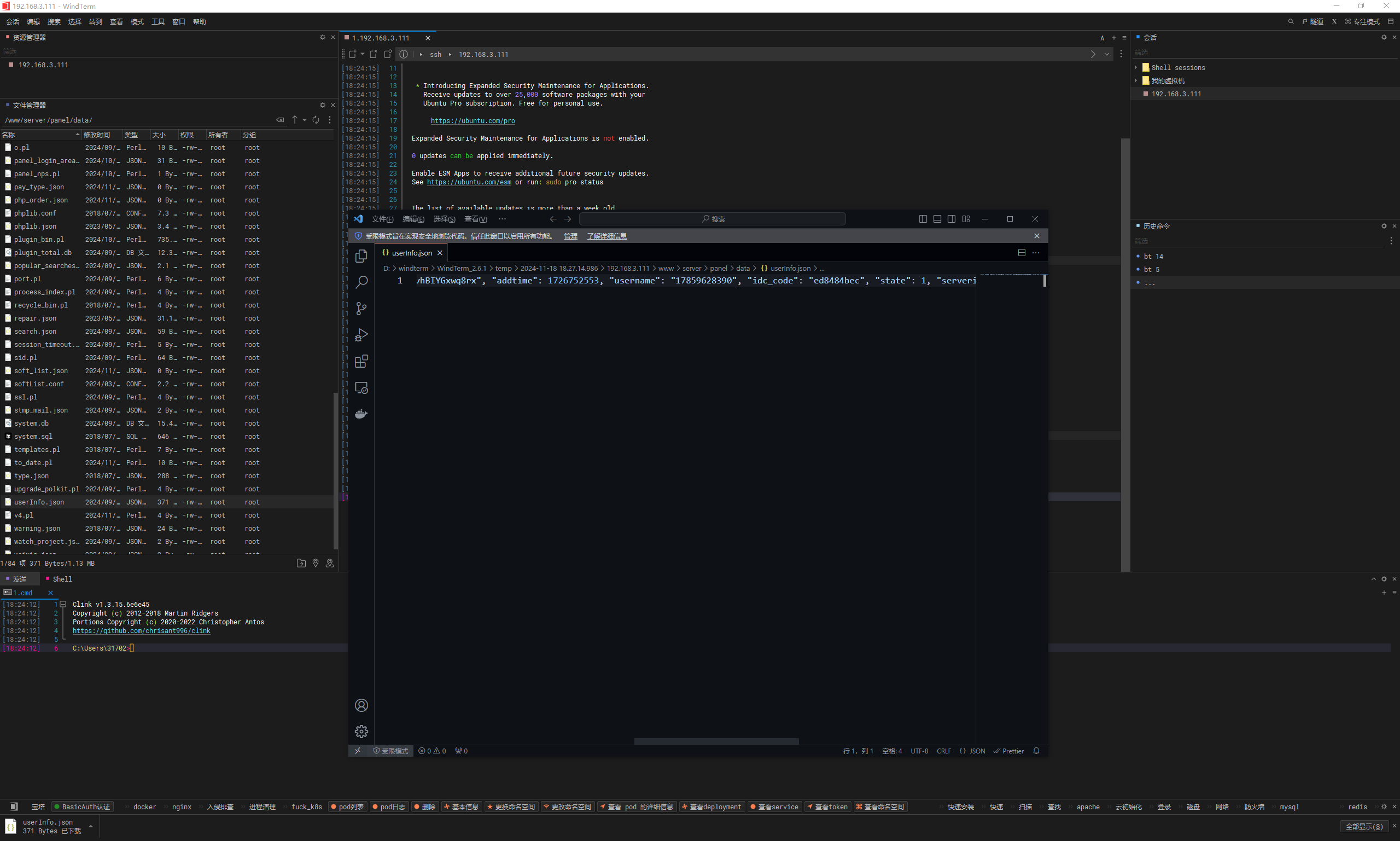The width and height of the screenshot is (1400, 841).
Task: Open 查看(V) menu in VS Code
Action: 476,219
